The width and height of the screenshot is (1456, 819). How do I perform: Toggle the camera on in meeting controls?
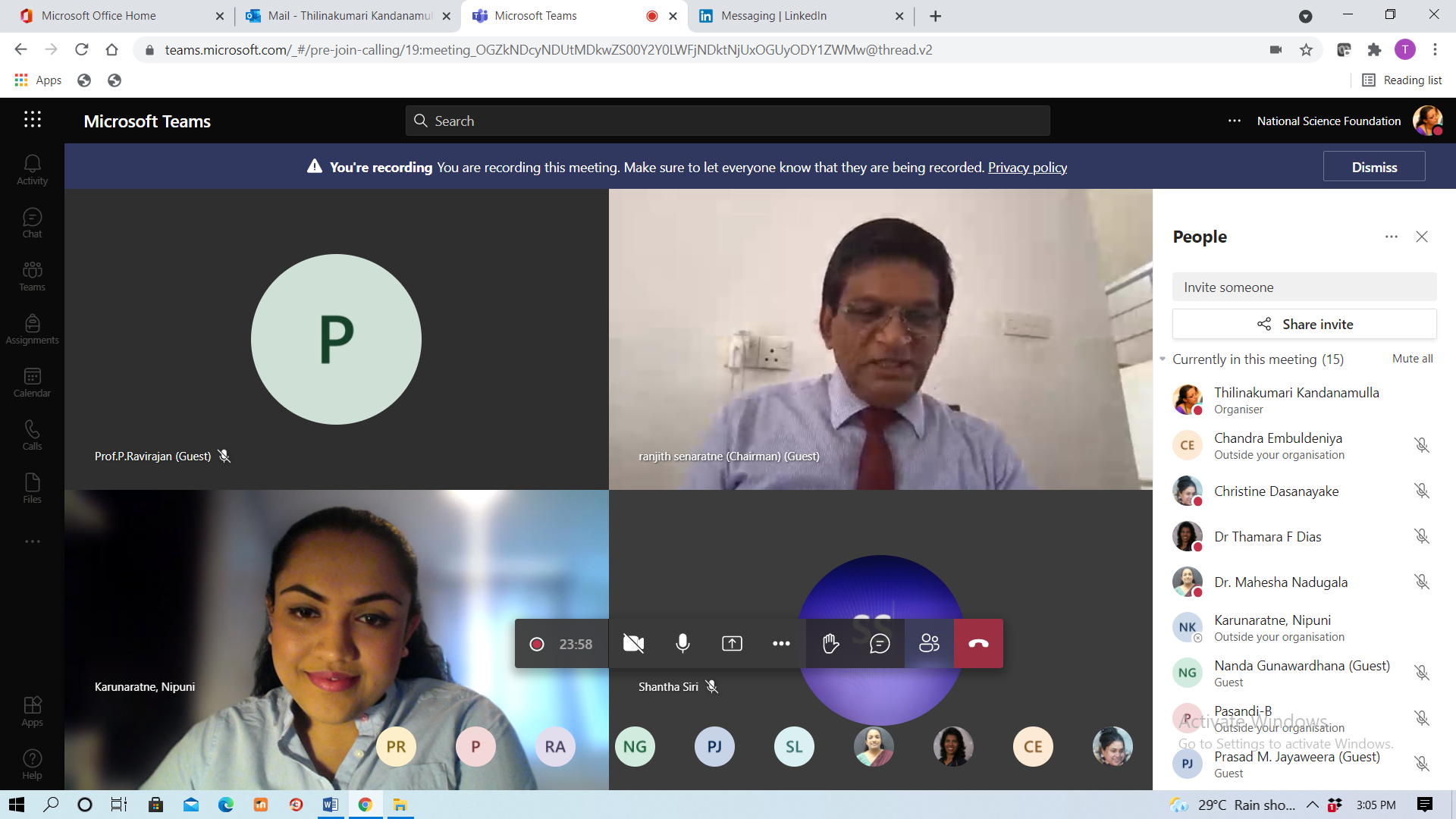633,644
